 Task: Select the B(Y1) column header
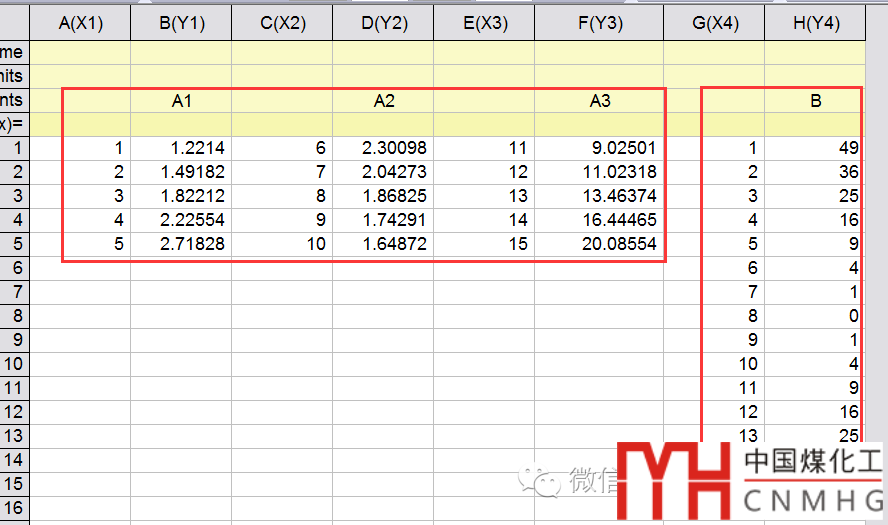pos(181,24)
